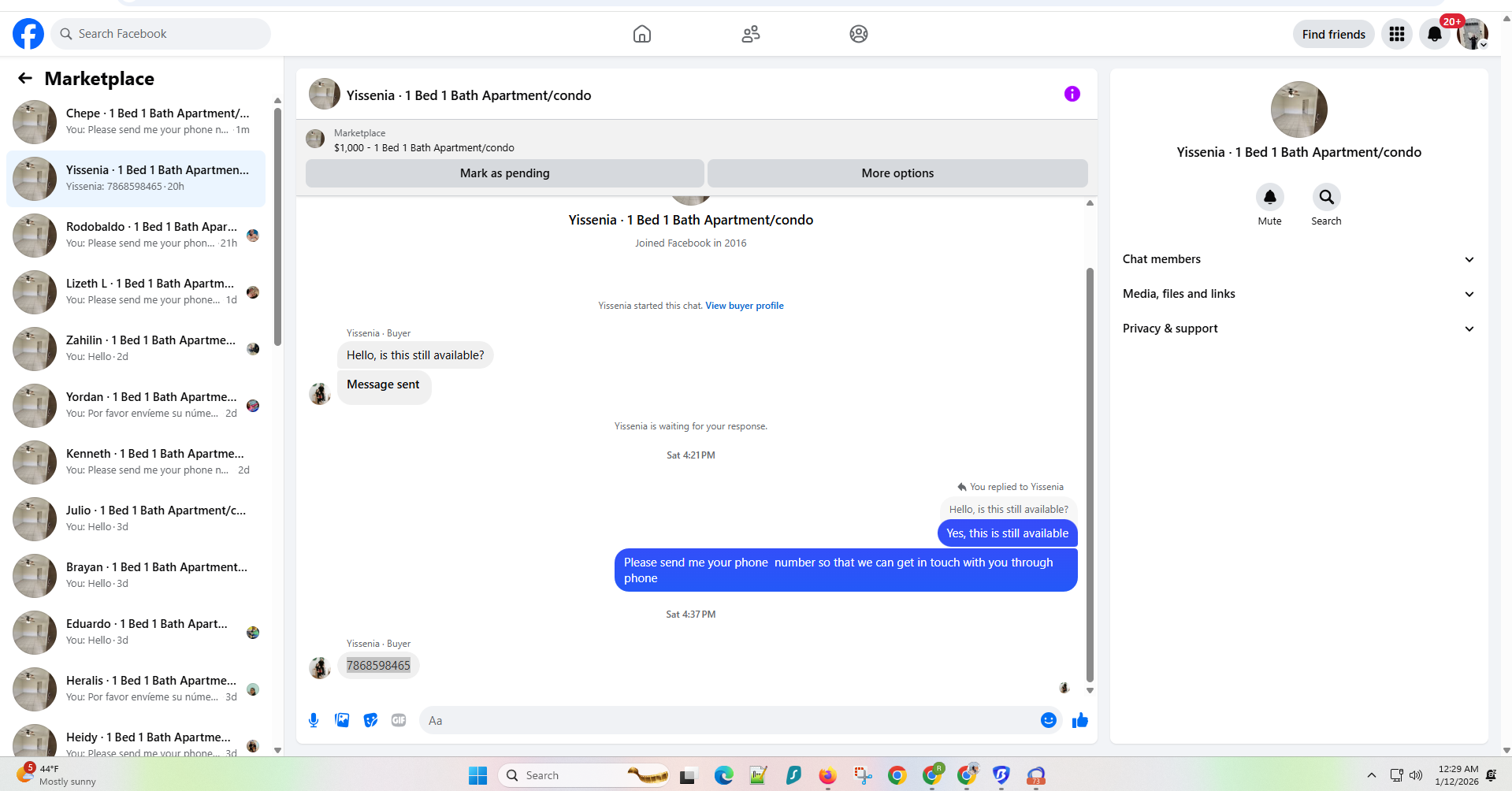1512x791 pixels.
Task: Expand Media, files and links section
Action: (x=1298, y=294)
